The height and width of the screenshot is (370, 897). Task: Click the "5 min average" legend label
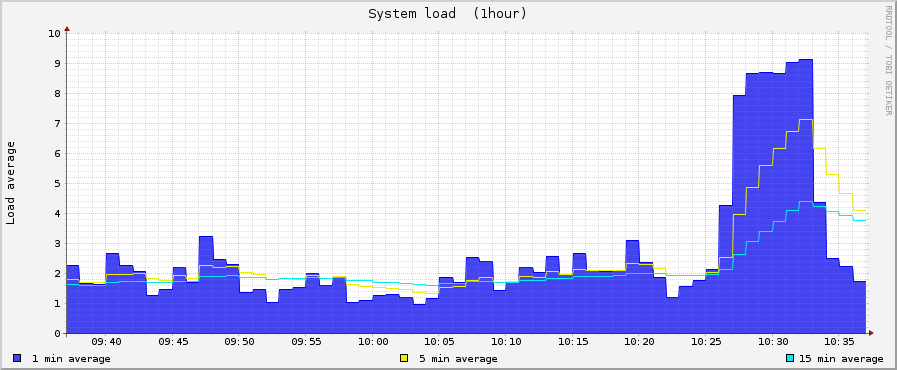point(458,359)
